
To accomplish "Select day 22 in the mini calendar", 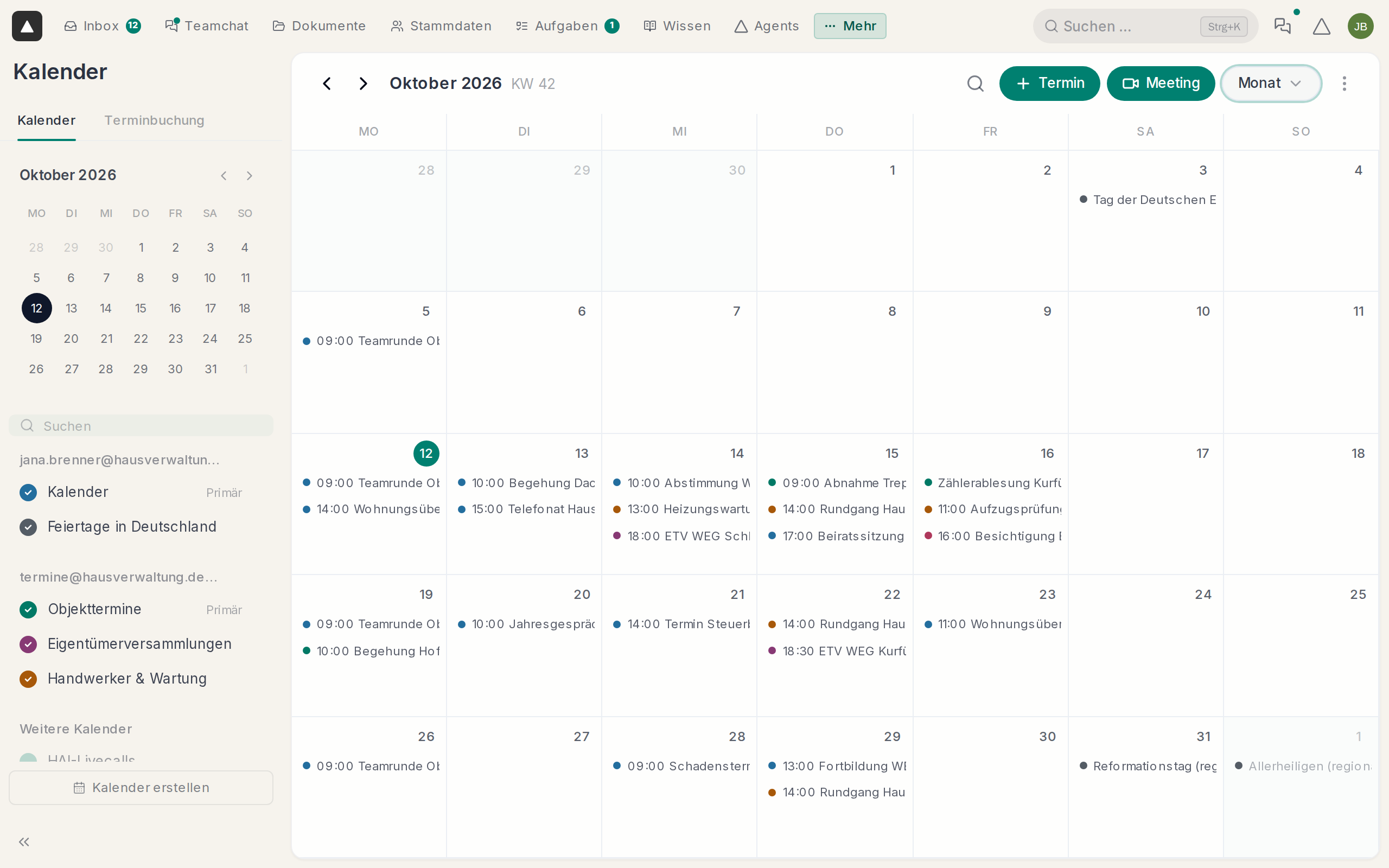I will 141,339.
